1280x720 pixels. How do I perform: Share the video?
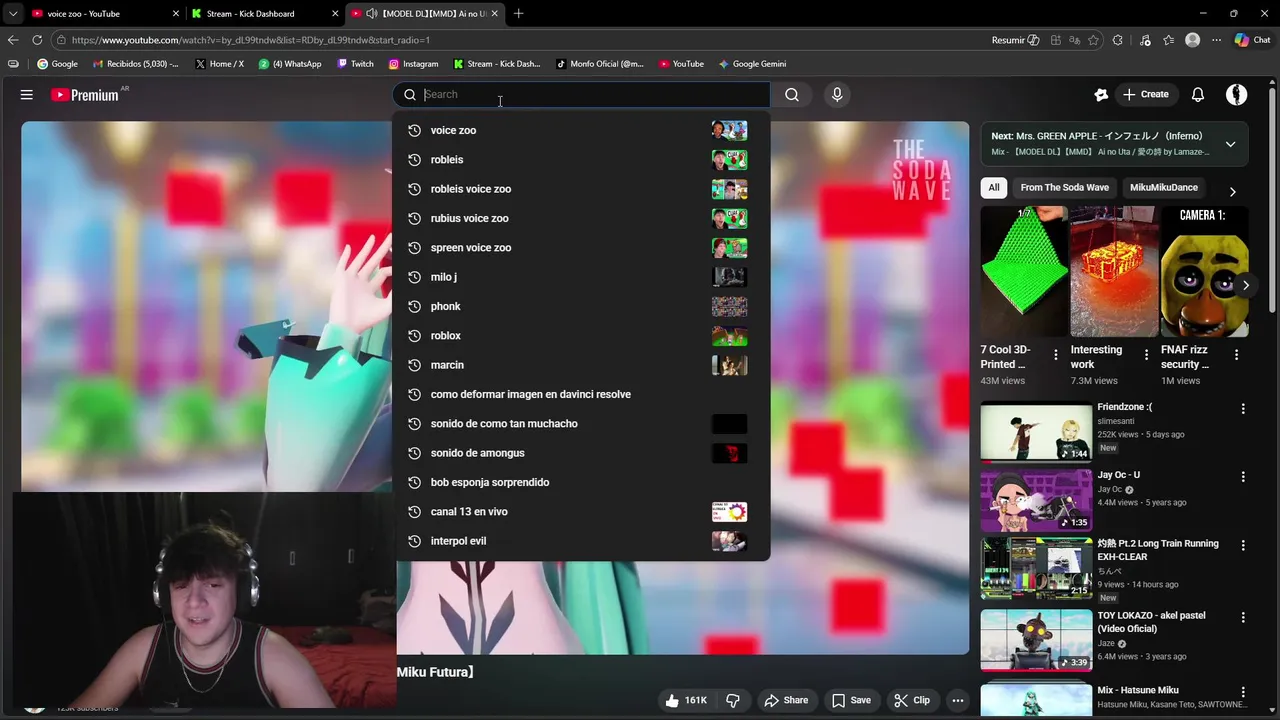pyautogui.click(x=786, y=700)
